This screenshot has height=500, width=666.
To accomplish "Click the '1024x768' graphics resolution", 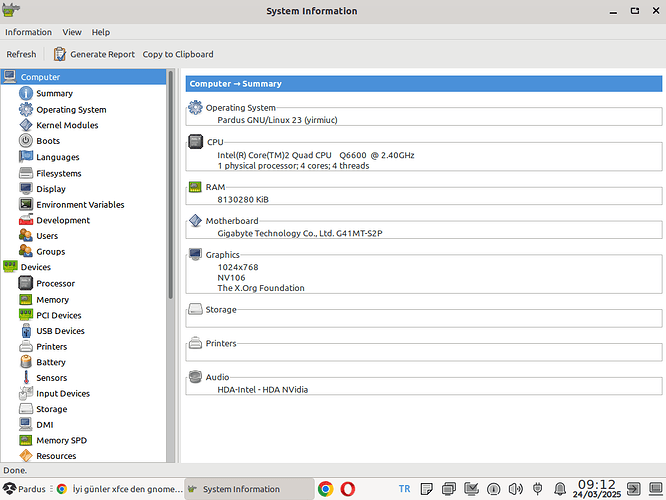I will [x=238, y=267].
